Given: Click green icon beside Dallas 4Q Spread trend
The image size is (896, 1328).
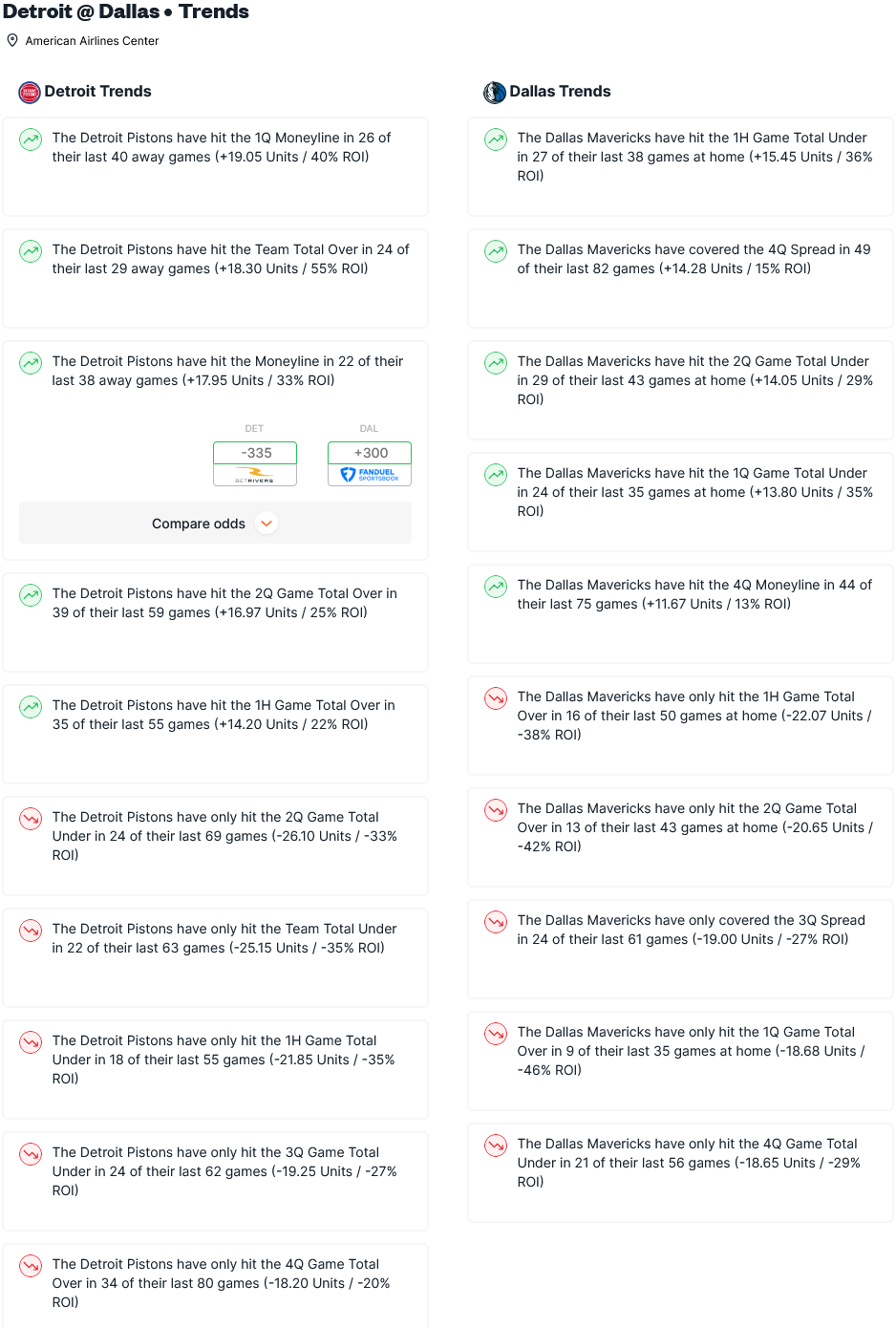Looking at the screenshot, I should pos(496,251).
